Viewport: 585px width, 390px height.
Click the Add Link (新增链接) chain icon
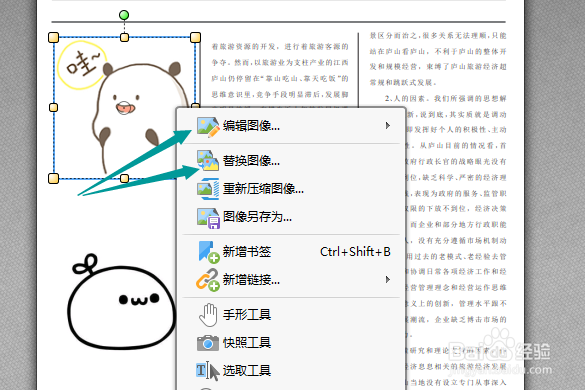click(x=207, y=280)
